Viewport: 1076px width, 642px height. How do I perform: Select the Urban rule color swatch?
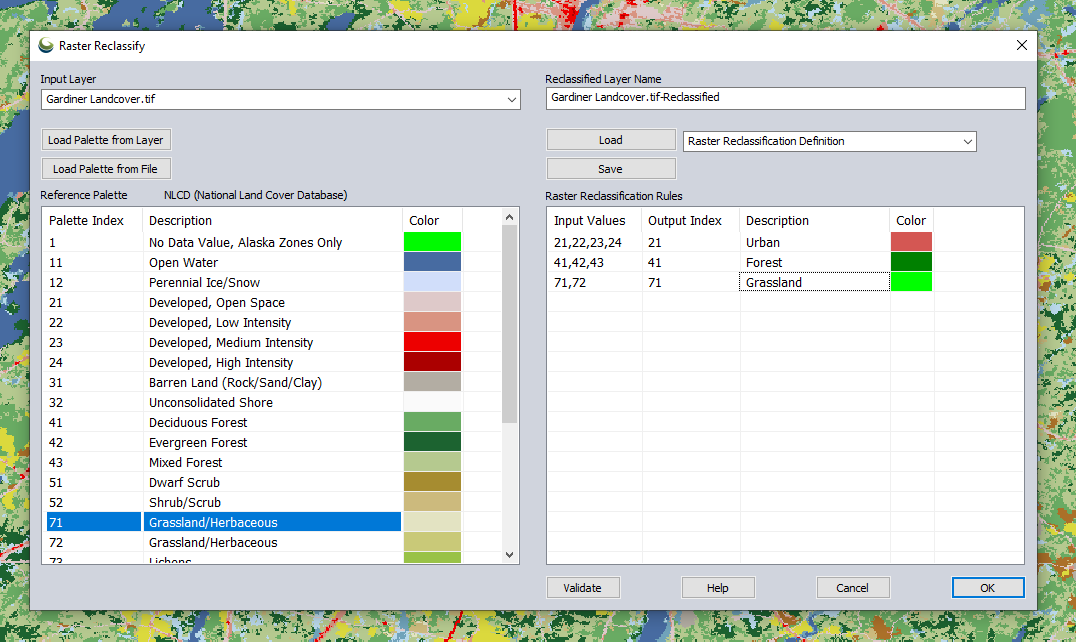(x=911, y=241)
